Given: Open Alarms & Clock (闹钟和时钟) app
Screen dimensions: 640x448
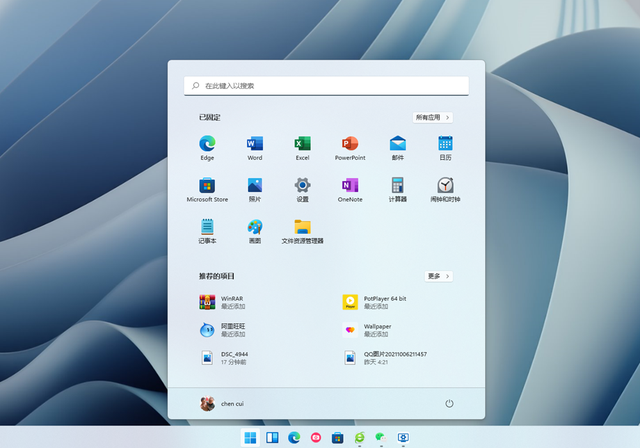Looking at the screenshot, I should click(x=445, y=189).
